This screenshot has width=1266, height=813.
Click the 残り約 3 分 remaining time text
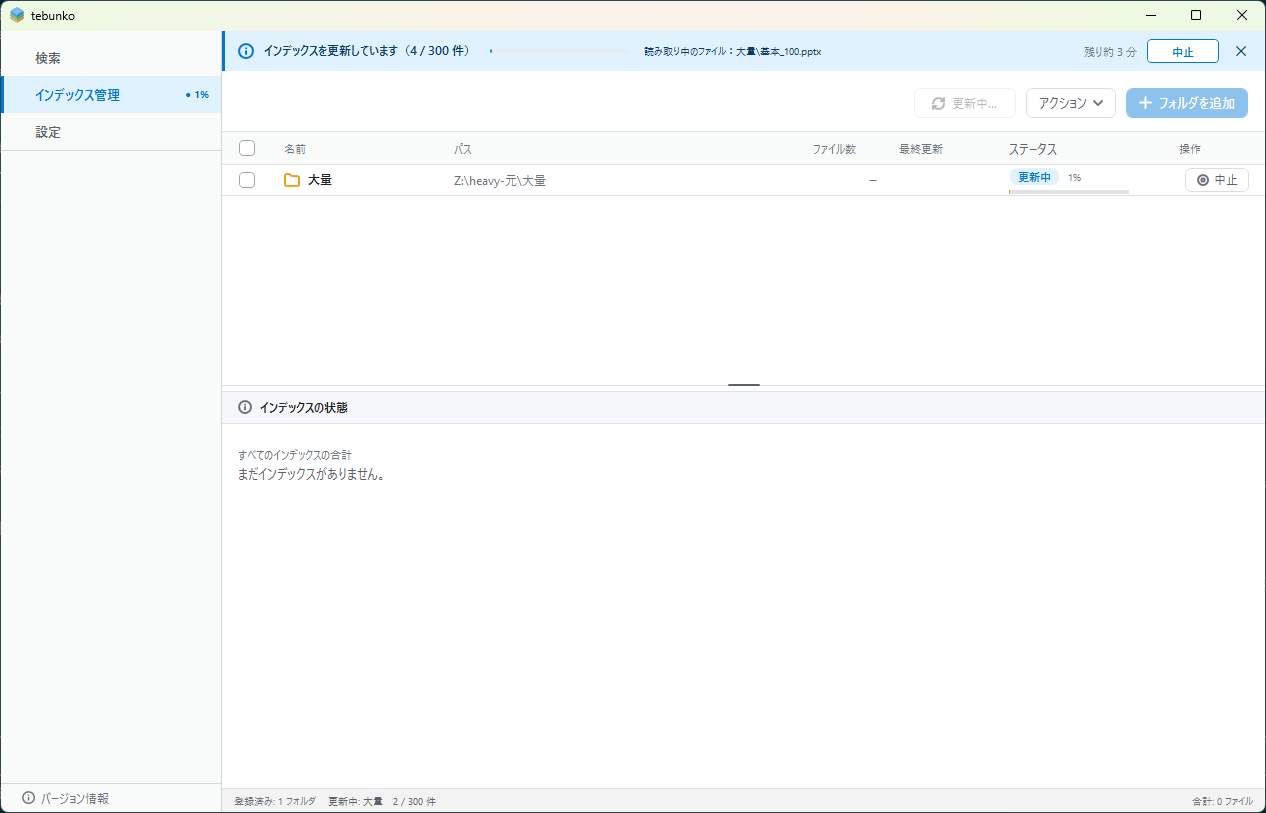pyautogui.click(x=1109, y=52)
